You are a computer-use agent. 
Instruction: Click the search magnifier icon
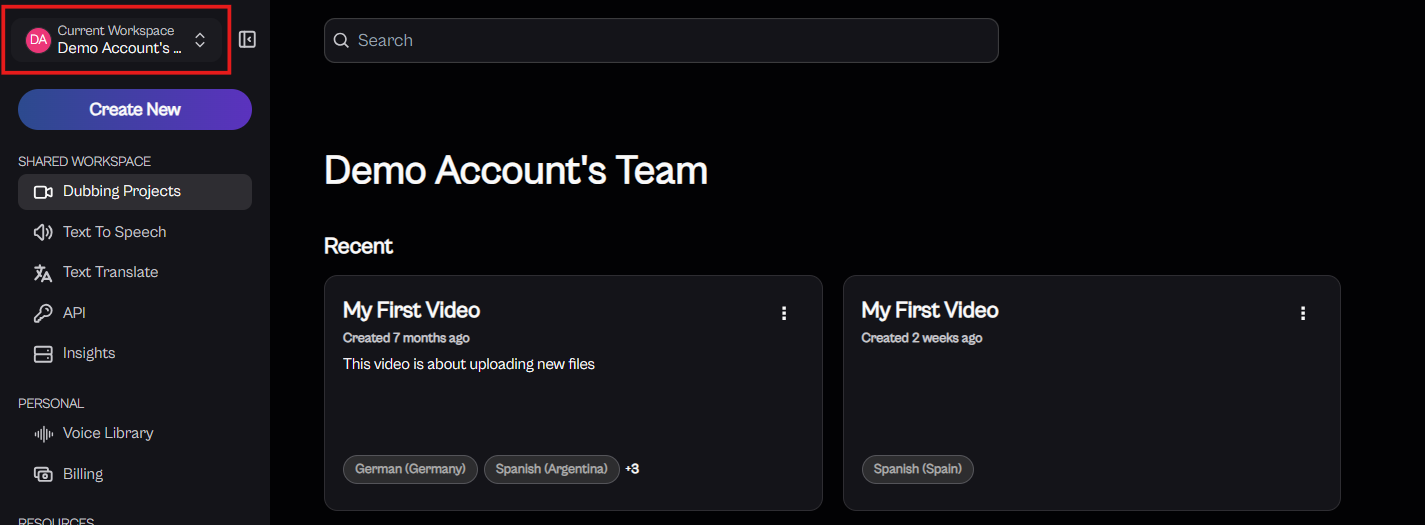[x=341, y=40]
